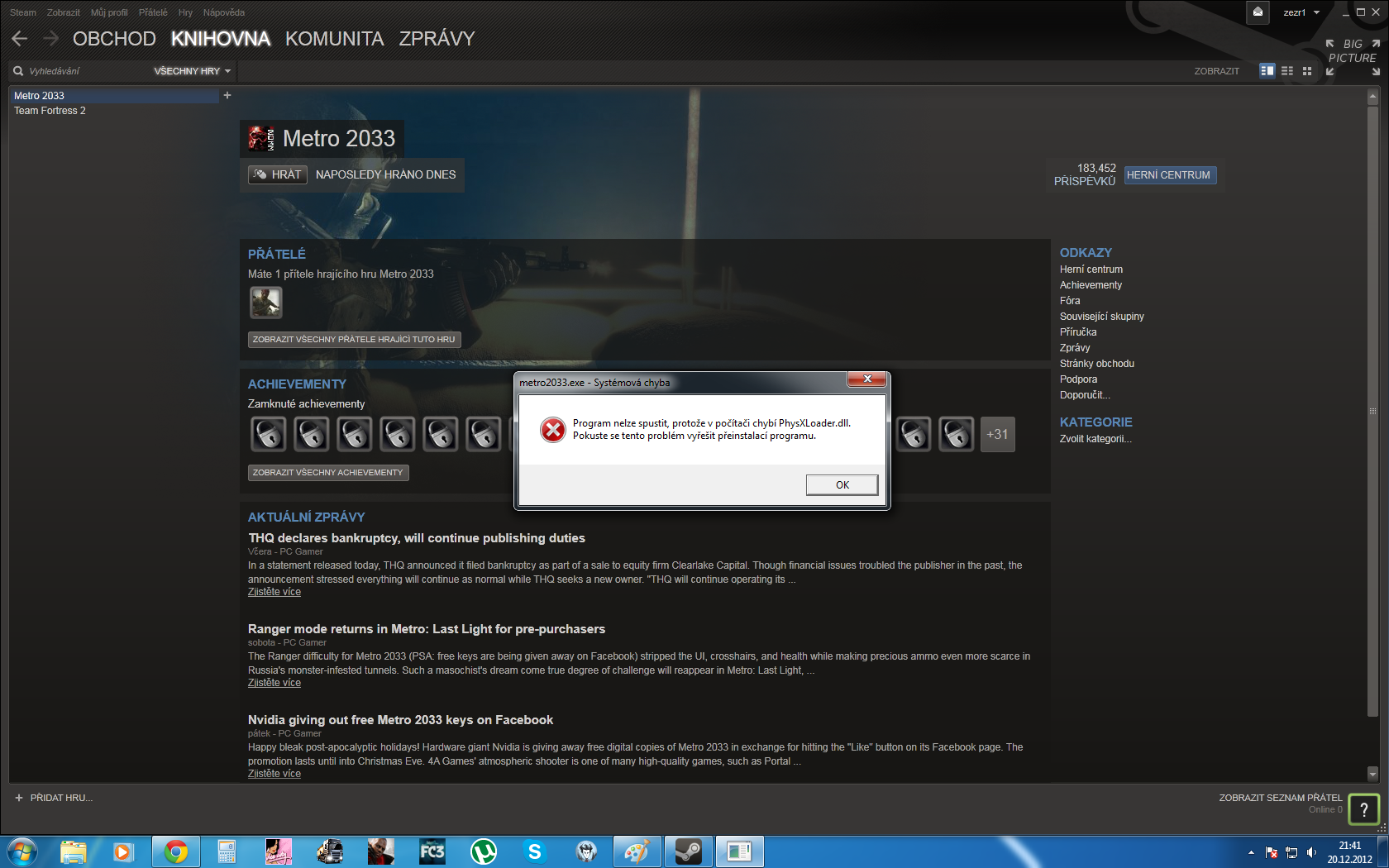1389x868 pixels.
Task: Launch the GTA Vice City taskbar icon
Action: [278, 851]
